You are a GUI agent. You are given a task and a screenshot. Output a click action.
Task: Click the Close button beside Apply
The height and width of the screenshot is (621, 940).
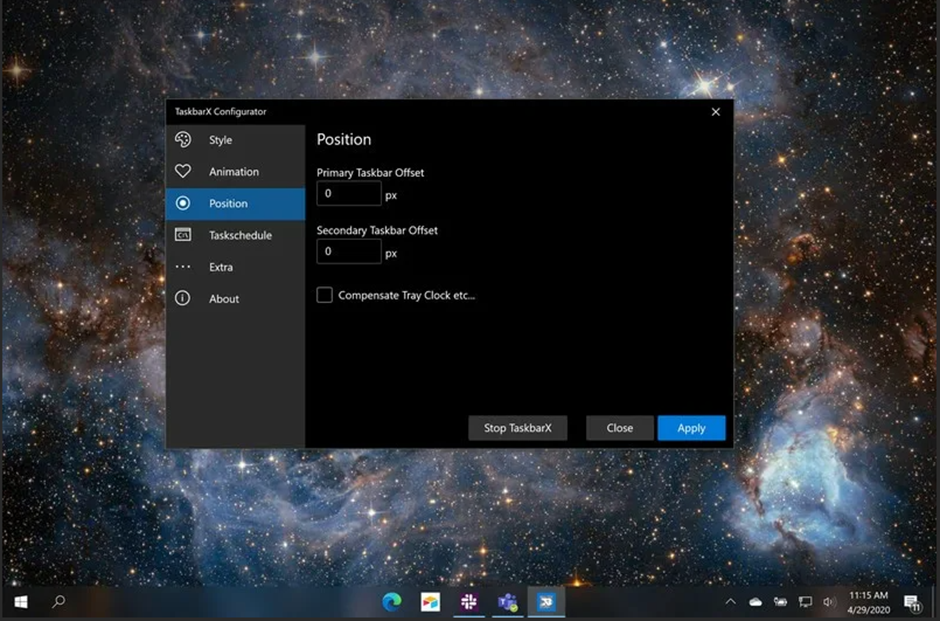coord(619,428)
